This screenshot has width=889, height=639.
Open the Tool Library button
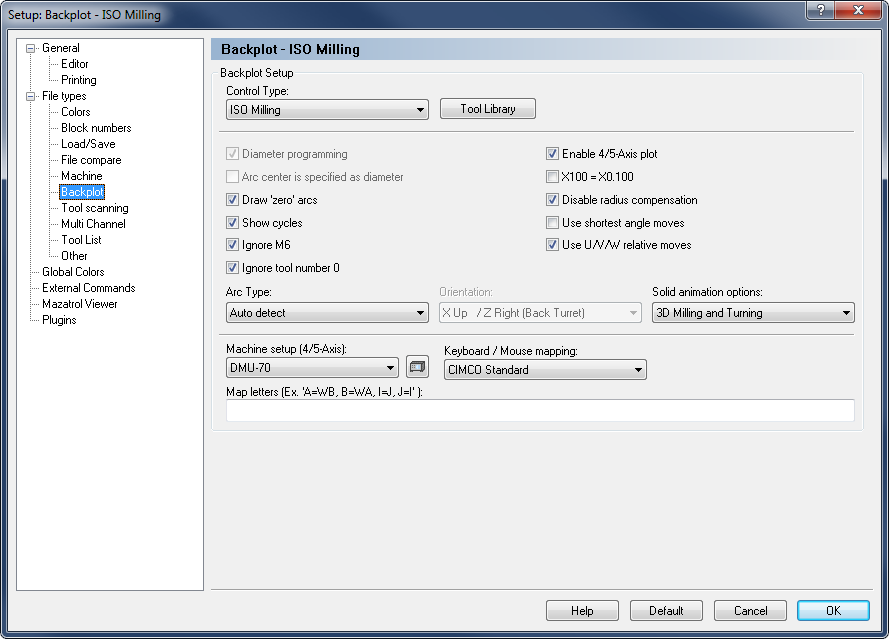(488, 109)
